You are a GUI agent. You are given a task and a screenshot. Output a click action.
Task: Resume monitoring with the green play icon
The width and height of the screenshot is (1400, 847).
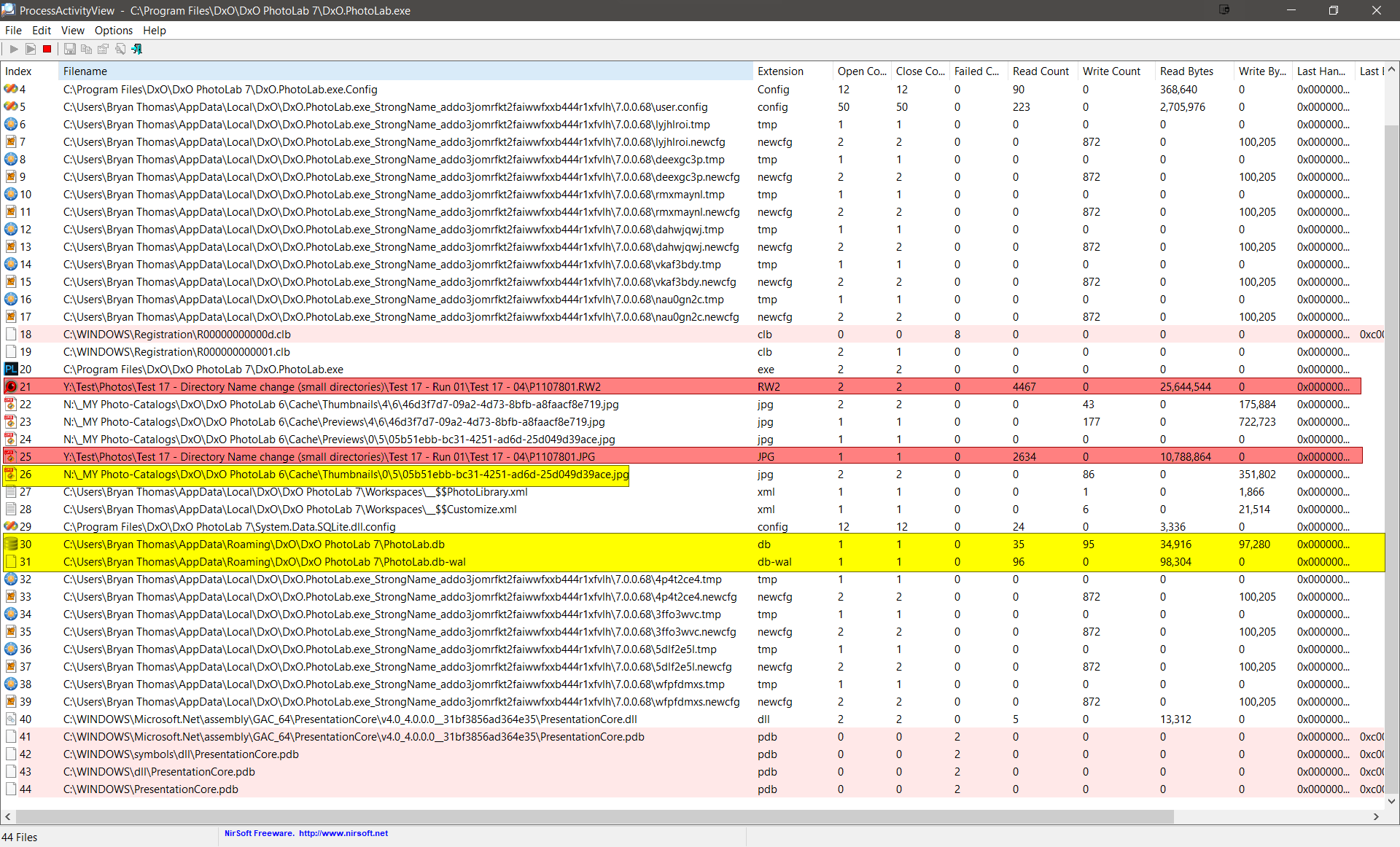pos(13,49)
